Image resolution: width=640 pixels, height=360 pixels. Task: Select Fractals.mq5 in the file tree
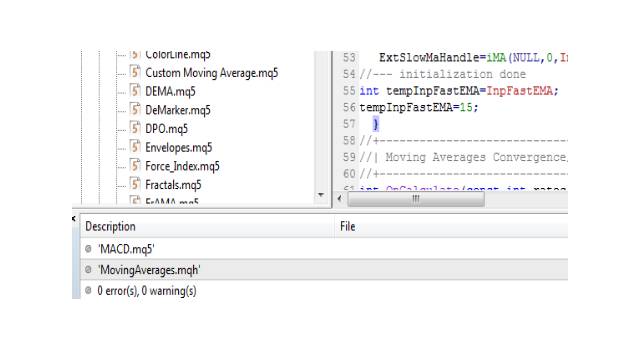click(x=173, y=185)
